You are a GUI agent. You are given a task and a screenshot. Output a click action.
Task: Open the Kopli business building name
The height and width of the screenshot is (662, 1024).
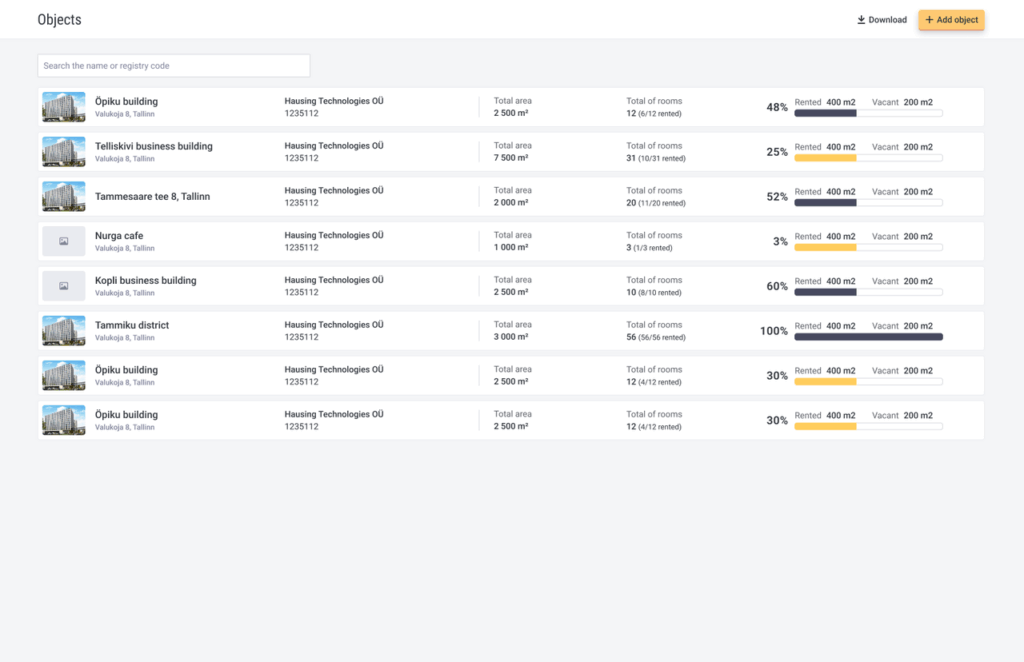(146, 280)
